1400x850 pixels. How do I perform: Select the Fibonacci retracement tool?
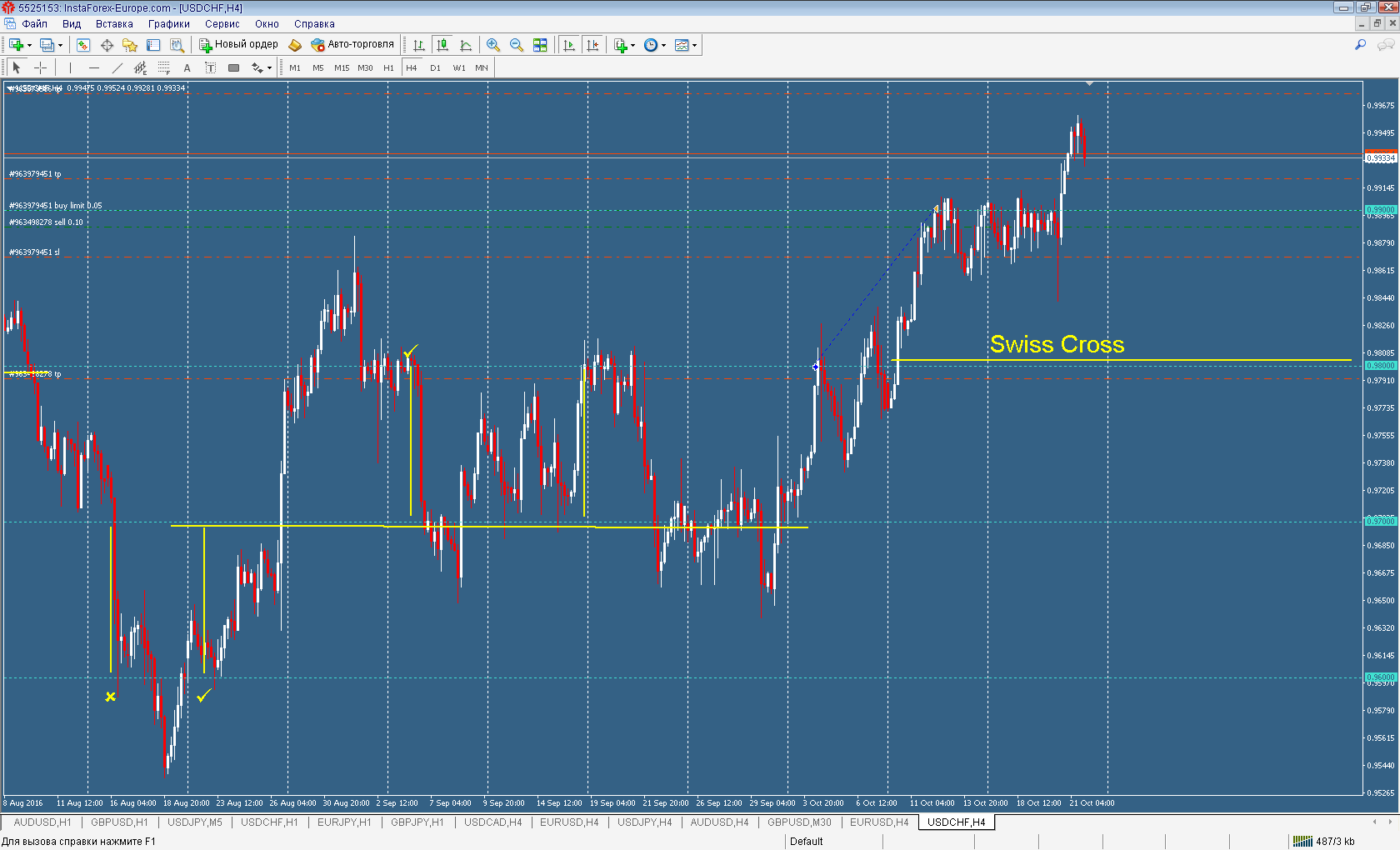[164, 67]
